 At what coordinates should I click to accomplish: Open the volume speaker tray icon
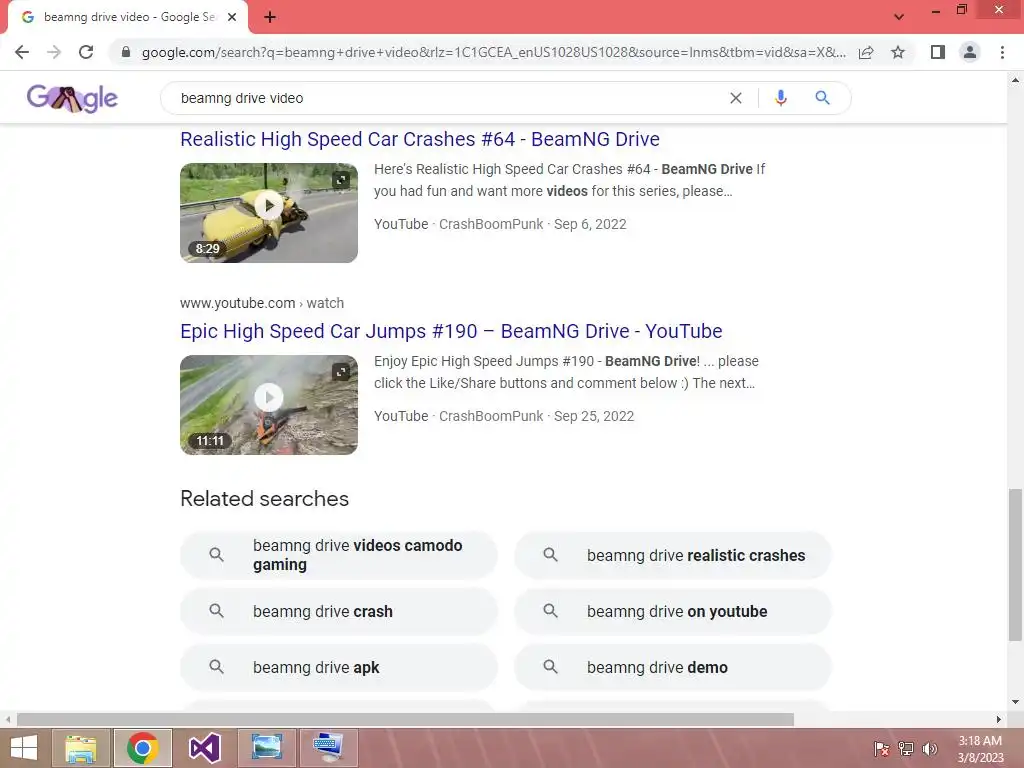pyautogui.click(x=929, y=749)
